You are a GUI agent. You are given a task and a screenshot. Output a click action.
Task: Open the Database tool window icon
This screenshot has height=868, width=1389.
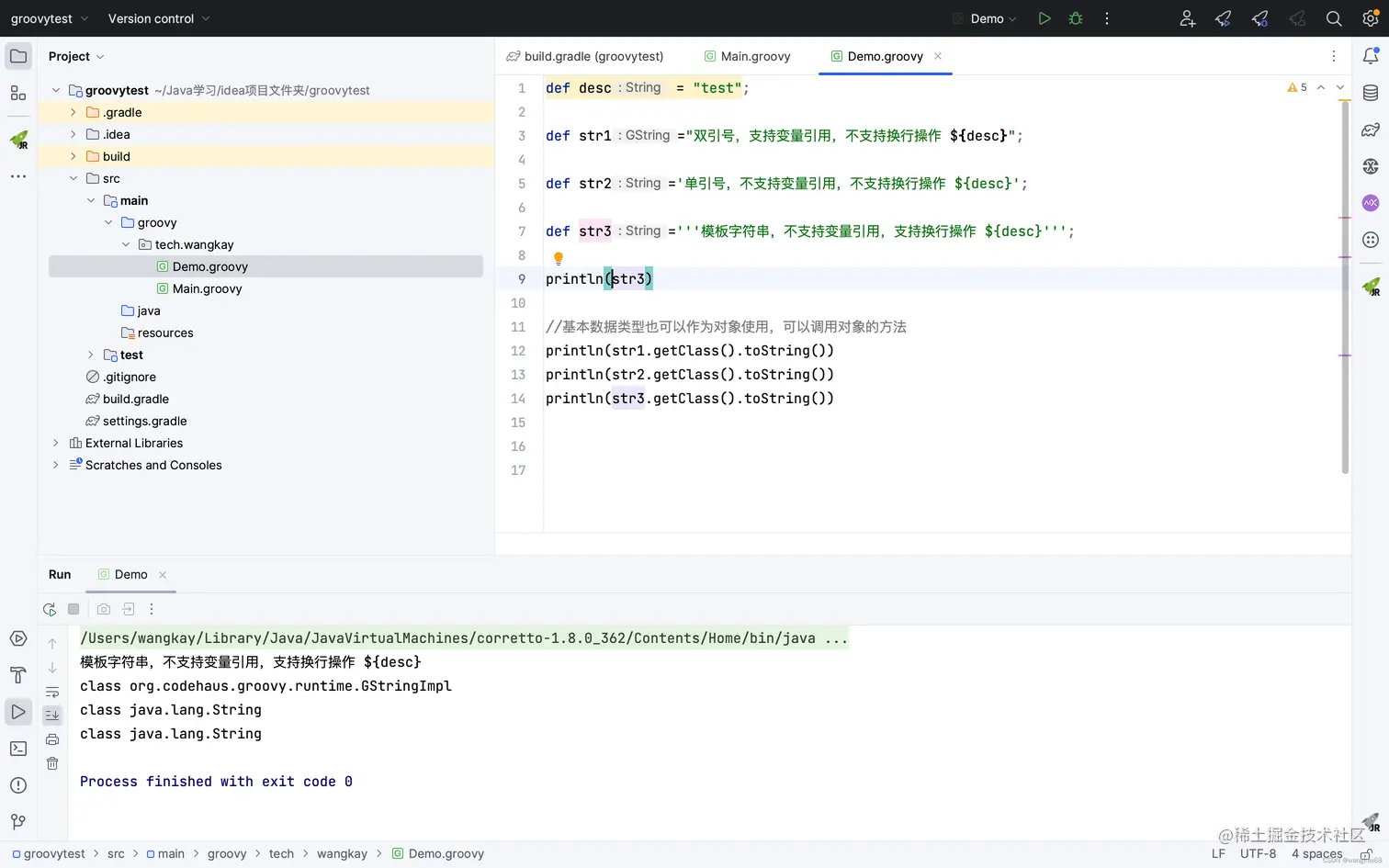pyautogui.click(x=1371, y=93)
